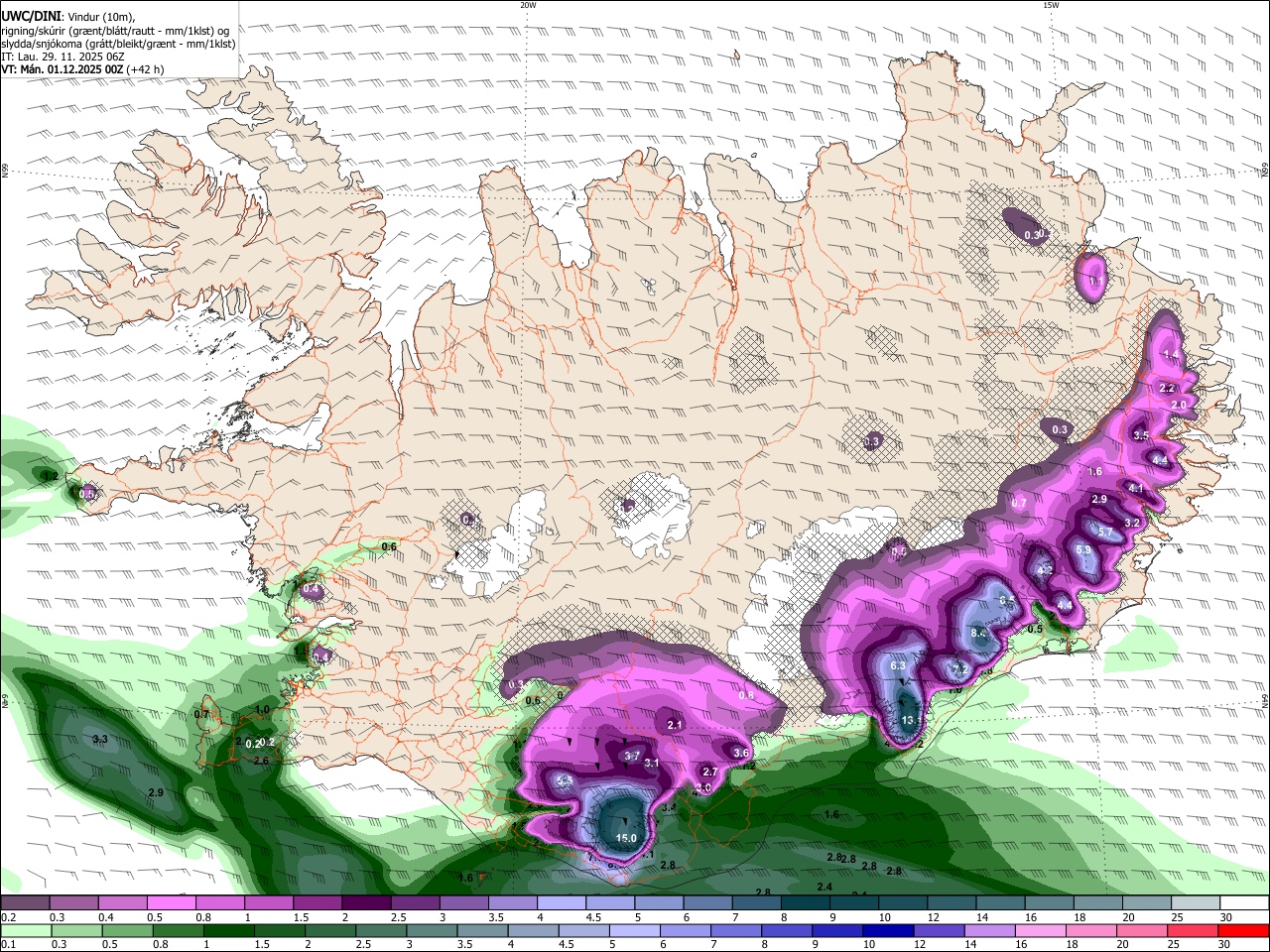Viewport: 1270px width, 952px height.
Task: Click the 15W longitude label
Action: pos(1050,5)
